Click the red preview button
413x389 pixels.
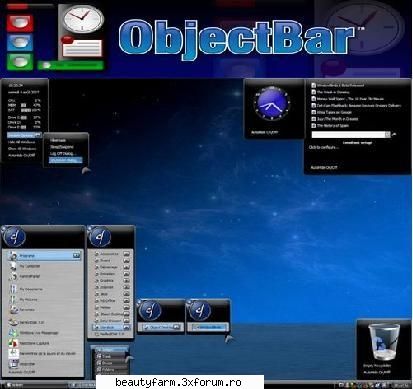[x=20, y=23]
